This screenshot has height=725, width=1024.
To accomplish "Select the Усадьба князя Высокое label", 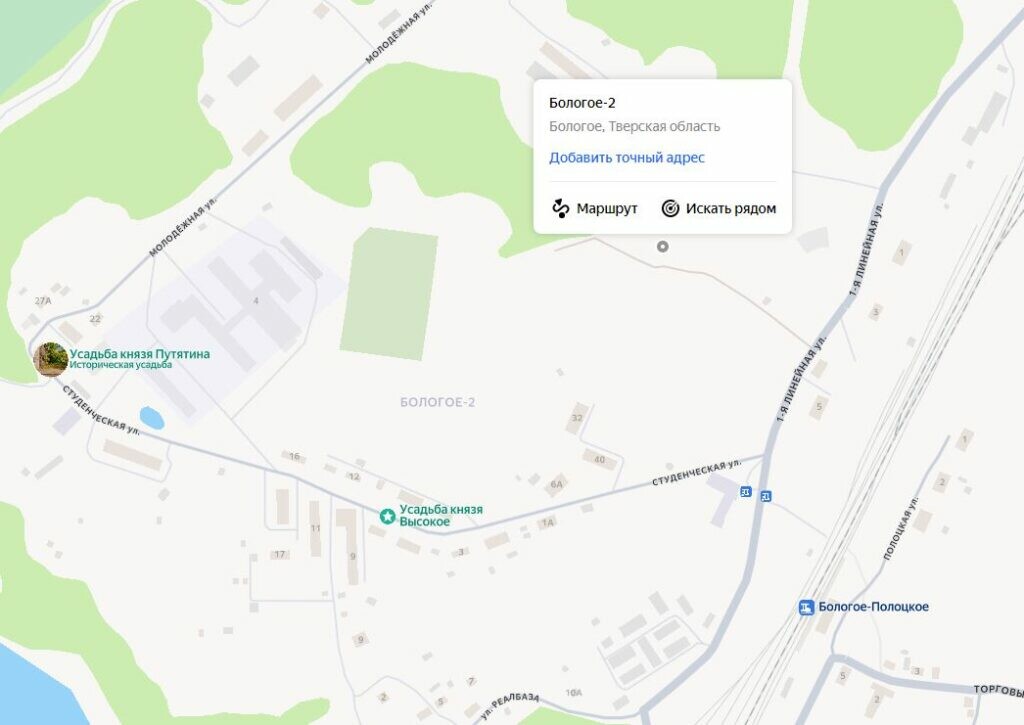I will [x=441, y=515].
